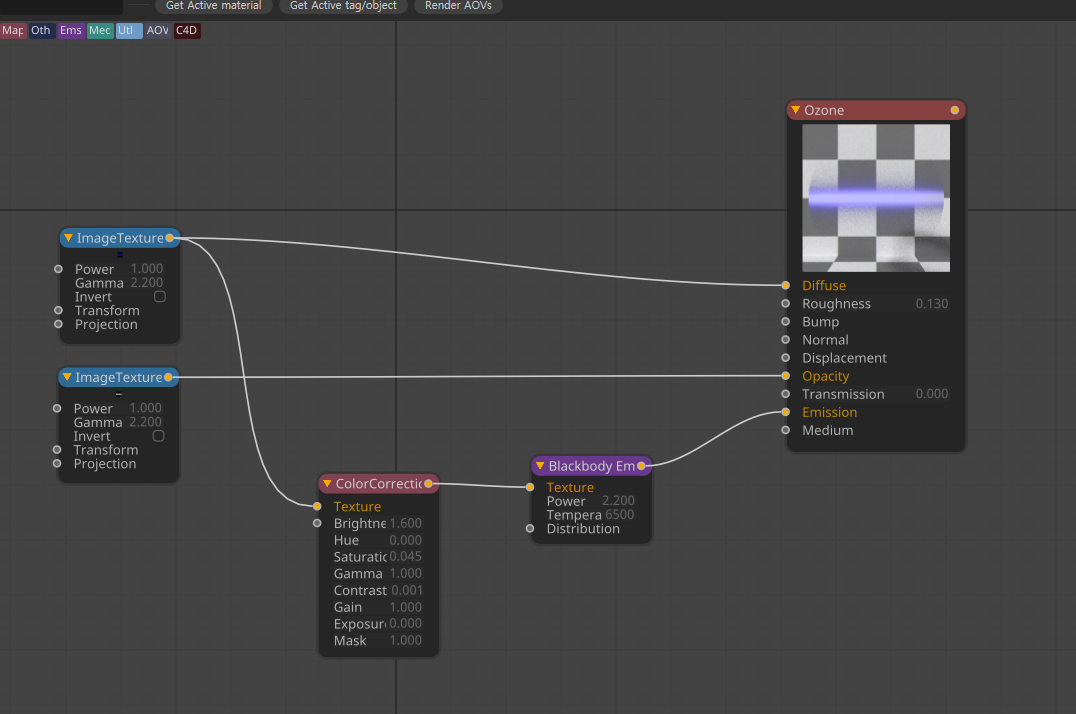Select the C4D node category tab
The height and width of the screenshot is (714, 1076).
click(x=187, y=31)
